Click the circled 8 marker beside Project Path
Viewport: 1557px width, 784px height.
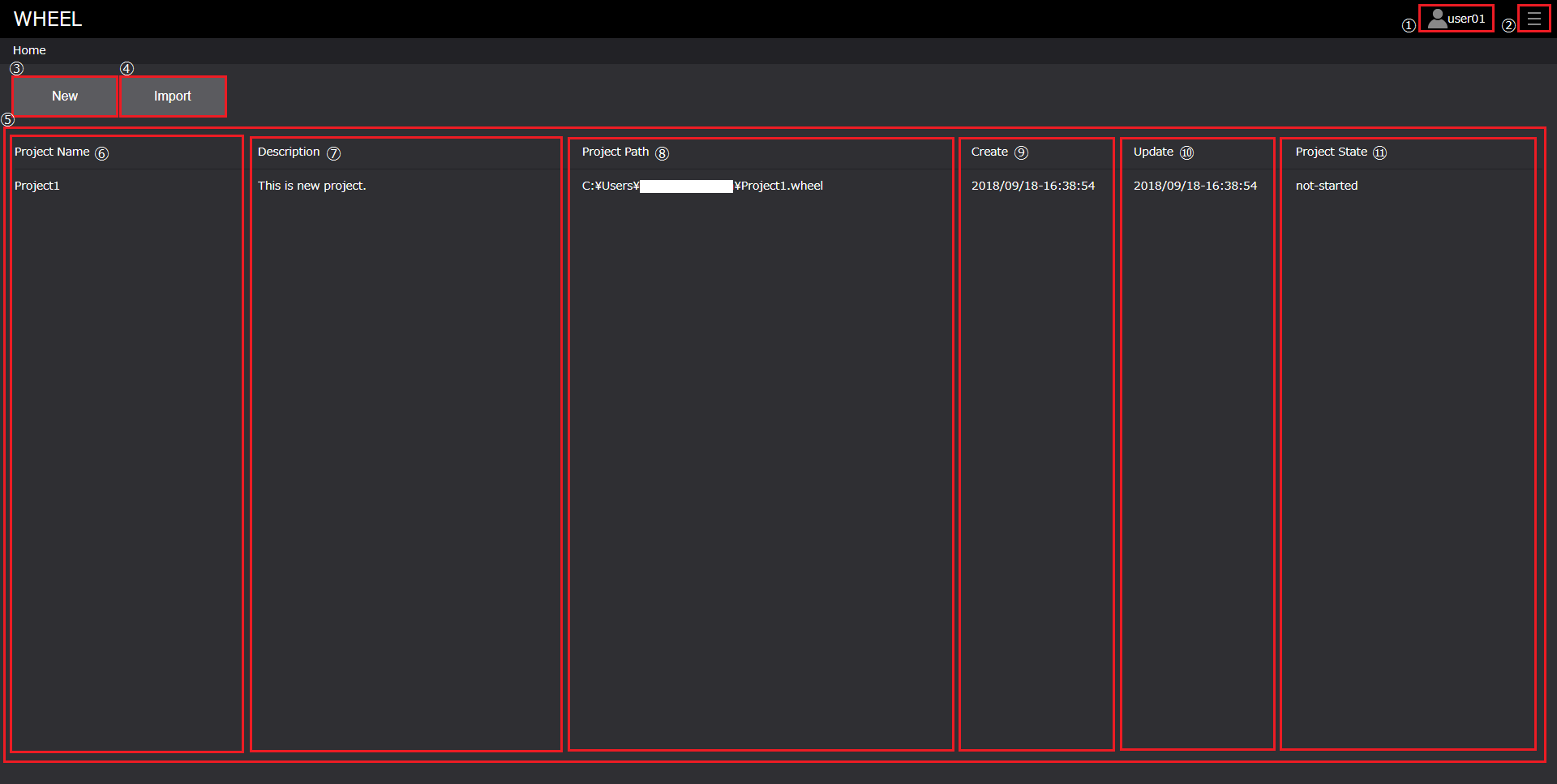[x=662, y=153]
